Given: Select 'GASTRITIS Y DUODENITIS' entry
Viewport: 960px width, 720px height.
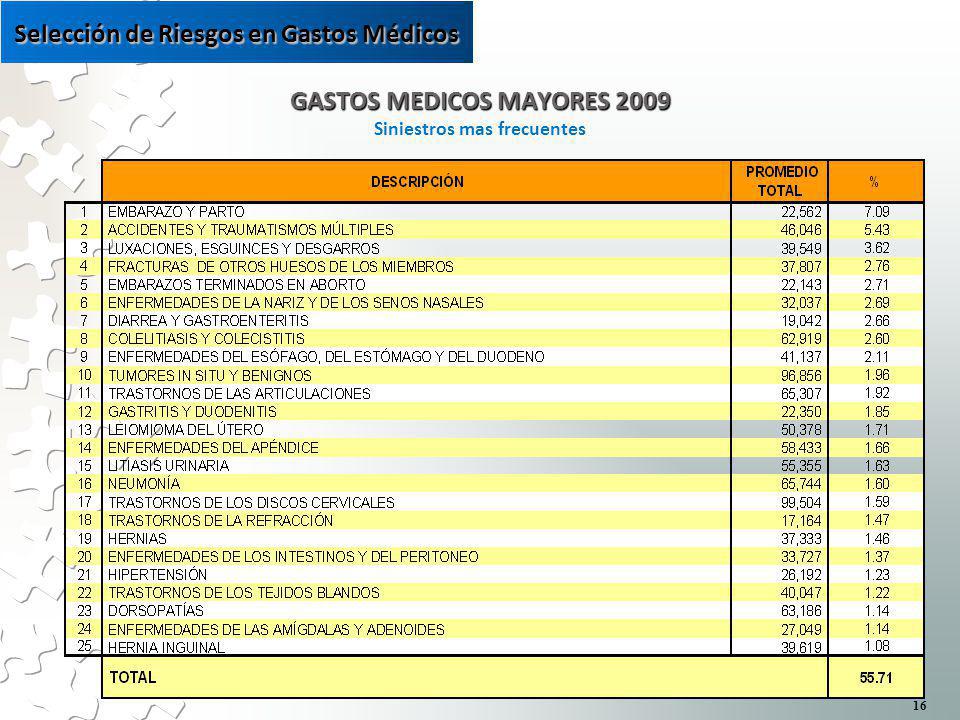Looking at the screenshot, I should (x=192, y=412).
